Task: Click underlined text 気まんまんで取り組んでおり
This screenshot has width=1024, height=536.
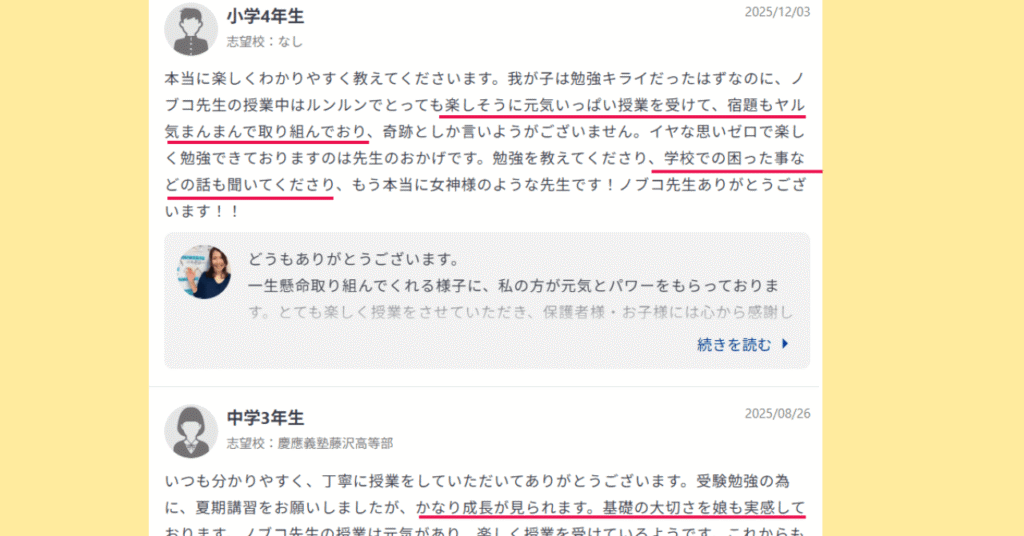Action: pyautogui.click(x=266, y=131)
